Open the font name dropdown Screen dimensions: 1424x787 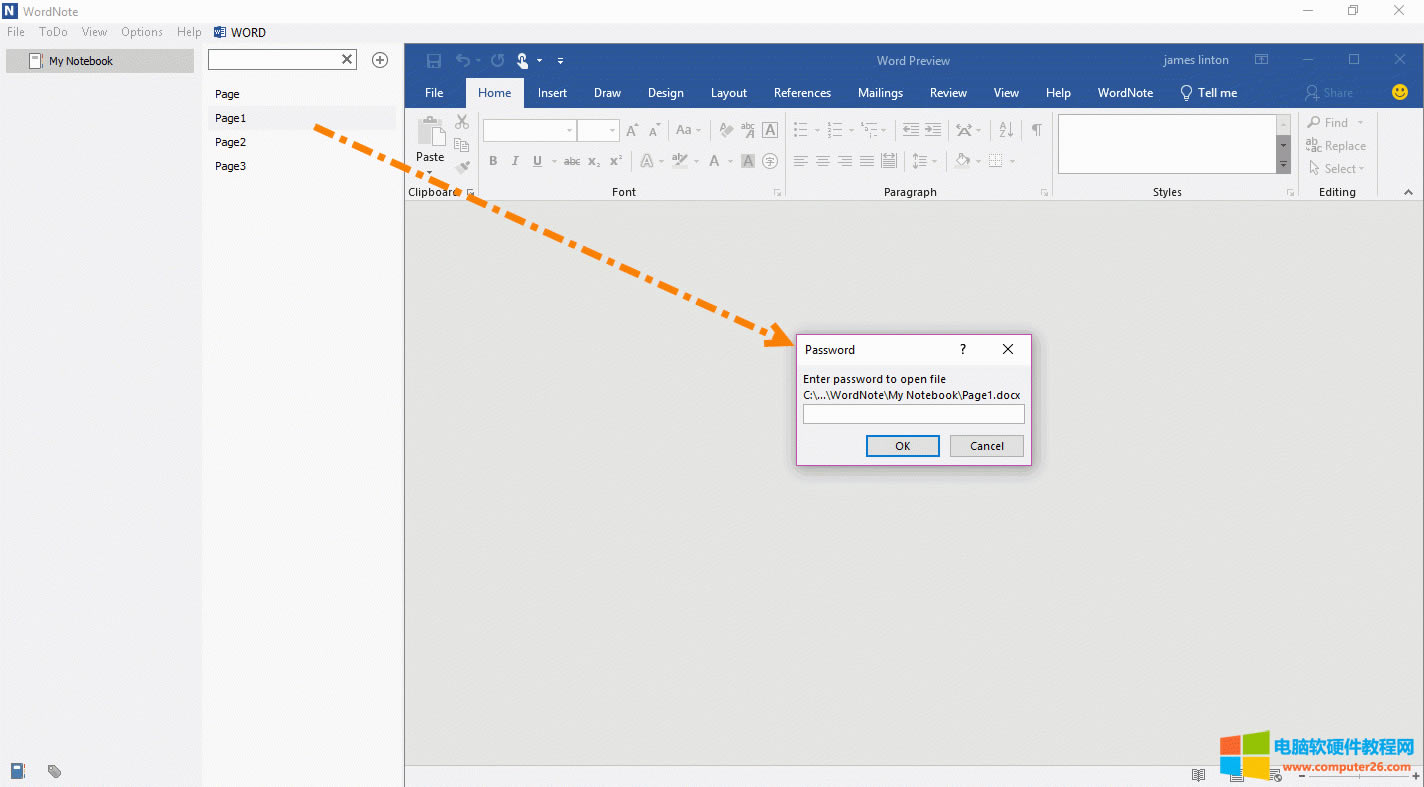(569, 130)
